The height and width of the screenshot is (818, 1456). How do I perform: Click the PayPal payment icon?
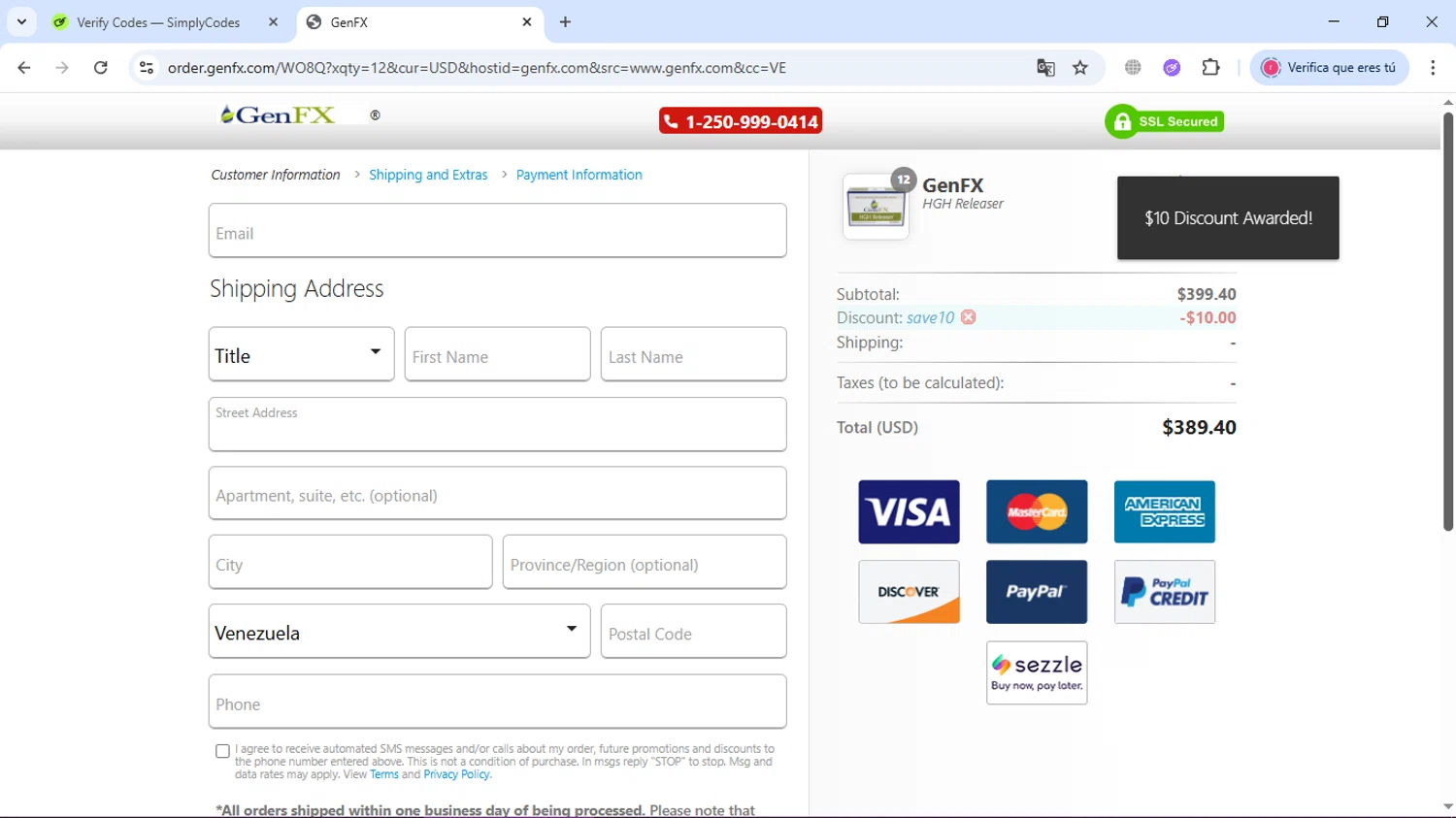tap(1037, 592)
